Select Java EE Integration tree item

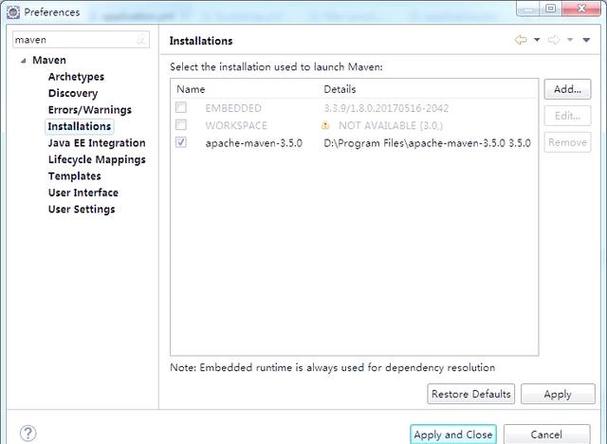(x=96, y=143)
